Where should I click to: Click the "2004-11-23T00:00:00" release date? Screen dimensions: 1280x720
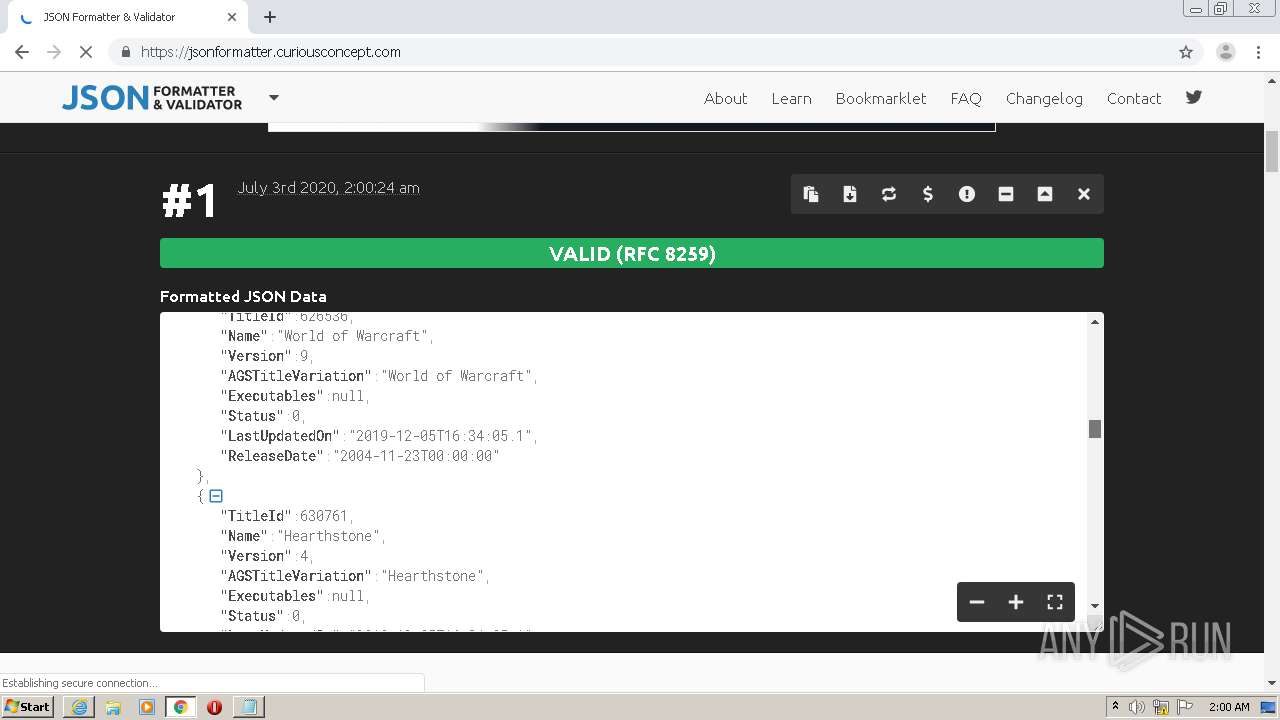pyautogui.click(x=416, y=456)
